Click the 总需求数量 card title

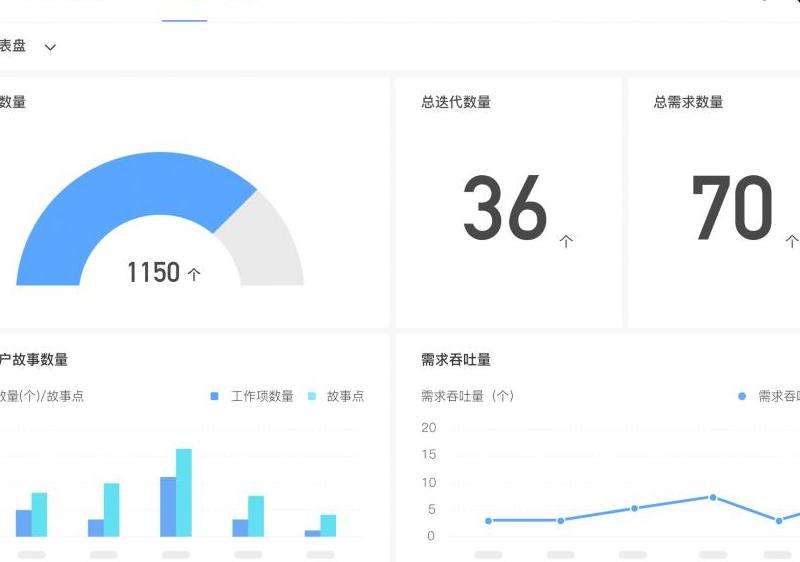[688, 102]
